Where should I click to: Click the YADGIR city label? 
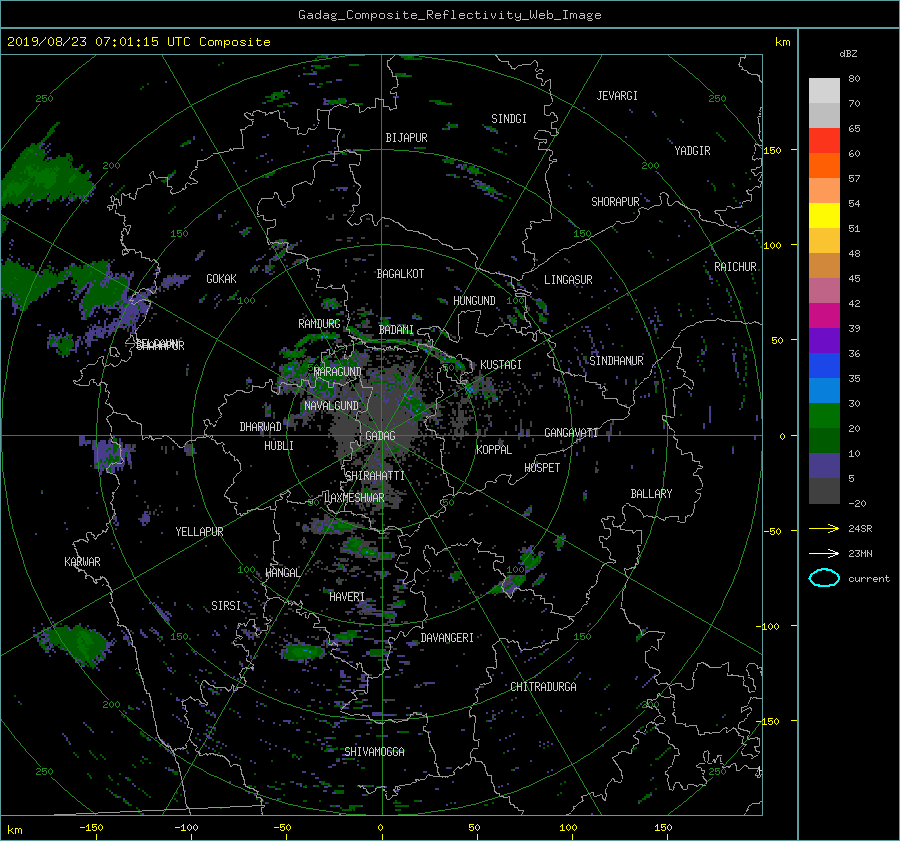click(692, 151)
